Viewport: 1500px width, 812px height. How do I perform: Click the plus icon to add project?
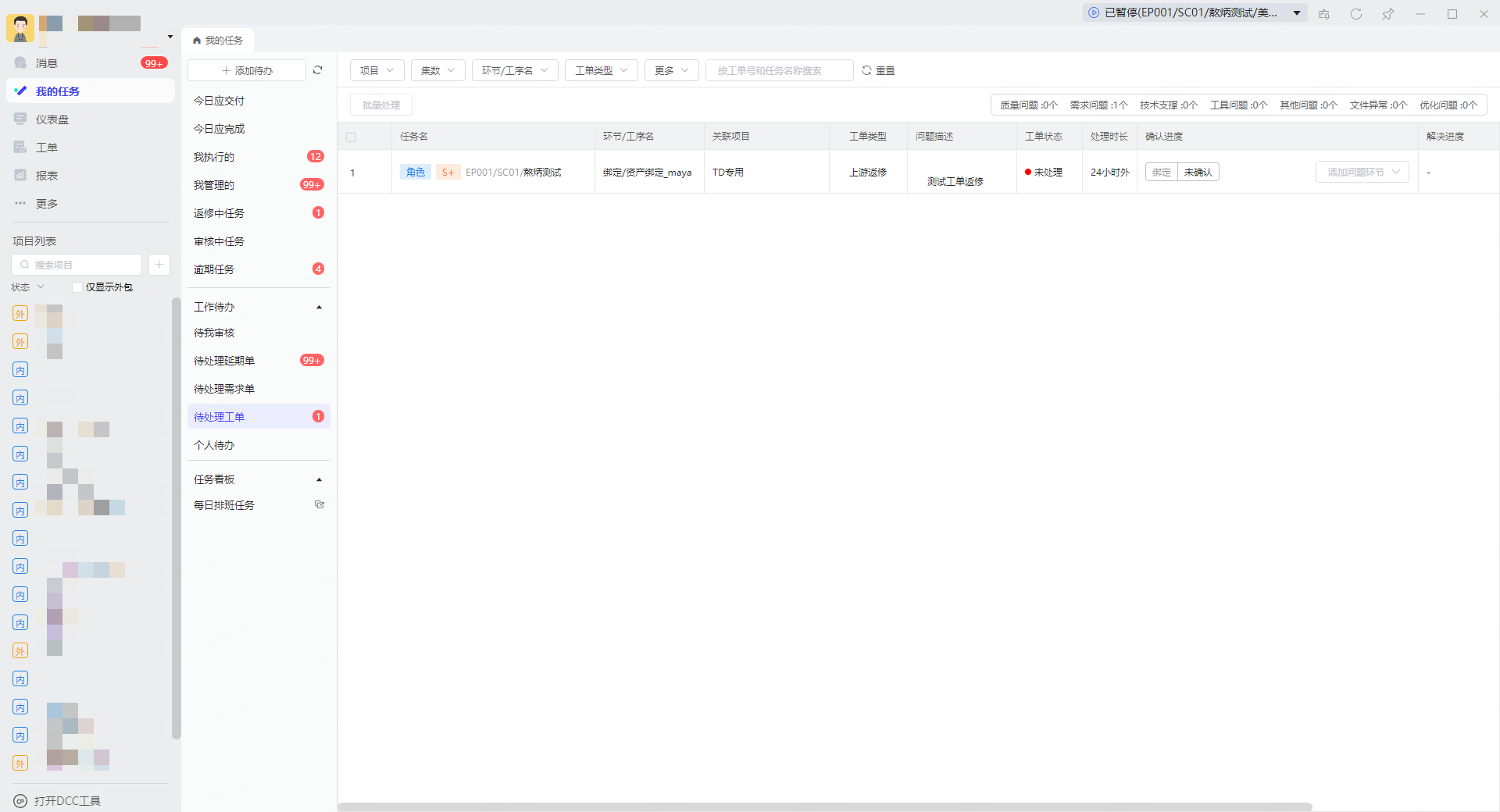159,265
